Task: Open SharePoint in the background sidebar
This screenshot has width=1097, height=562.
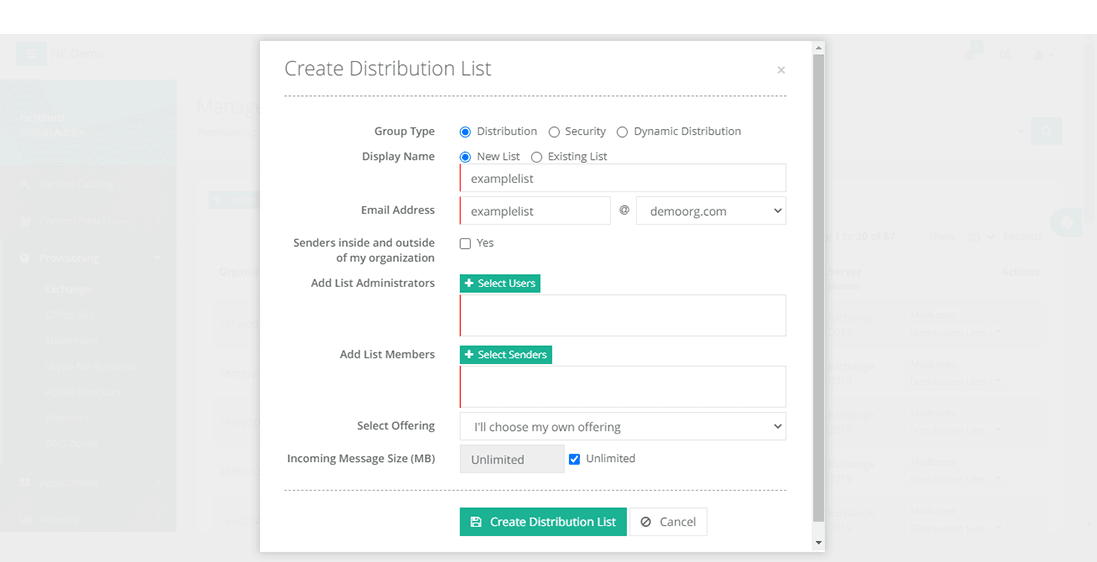Action: (x=71, y=340)
